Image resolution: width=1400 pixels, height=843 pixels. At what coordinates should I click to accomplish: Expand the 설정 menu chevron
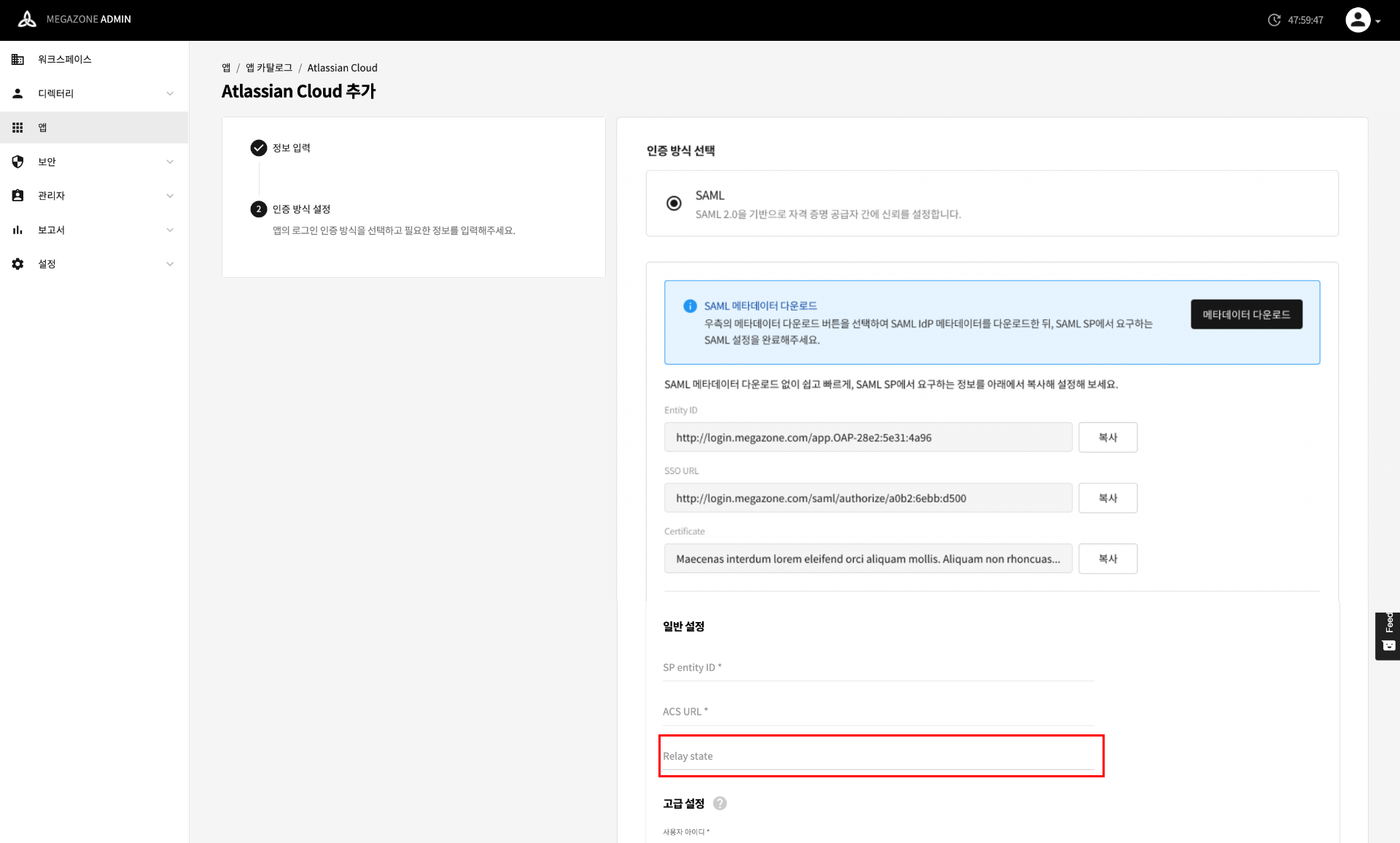pyautogui.click(x=170, y=264)
